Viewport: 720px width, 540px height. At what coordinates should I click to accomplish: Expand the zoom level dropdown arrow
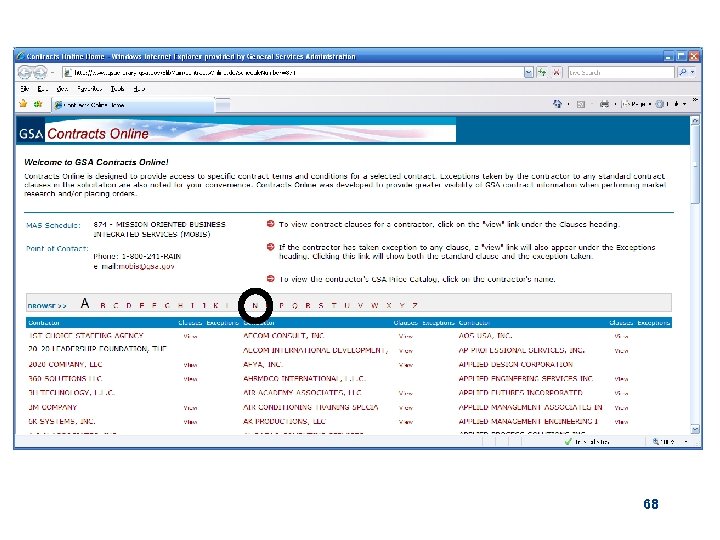686,442
